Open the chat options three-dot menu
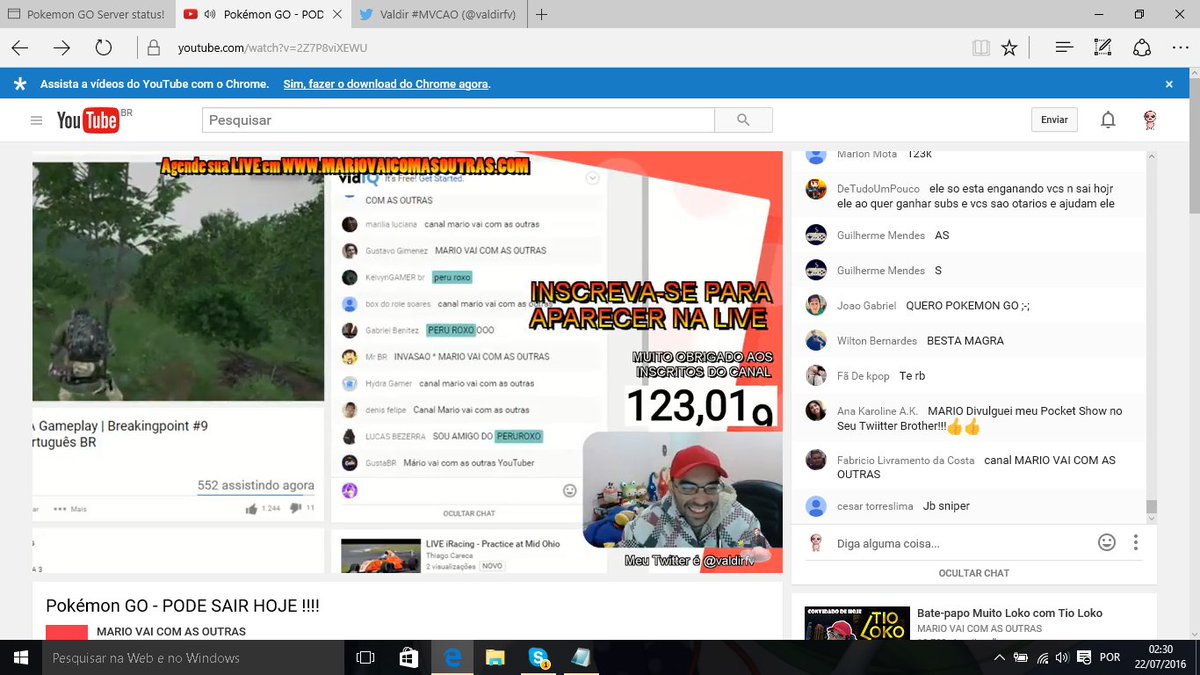Screen dimensions: 1200x675 pyautogui.click(x=1136, y=542)
